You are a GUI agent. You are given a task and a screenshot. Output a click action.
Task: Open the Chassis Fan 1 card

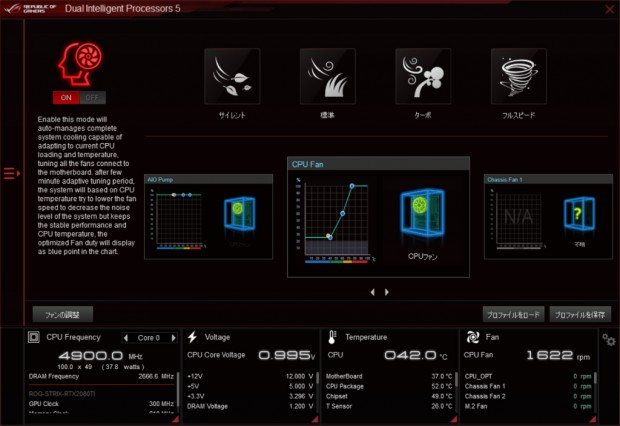[548, 217]
